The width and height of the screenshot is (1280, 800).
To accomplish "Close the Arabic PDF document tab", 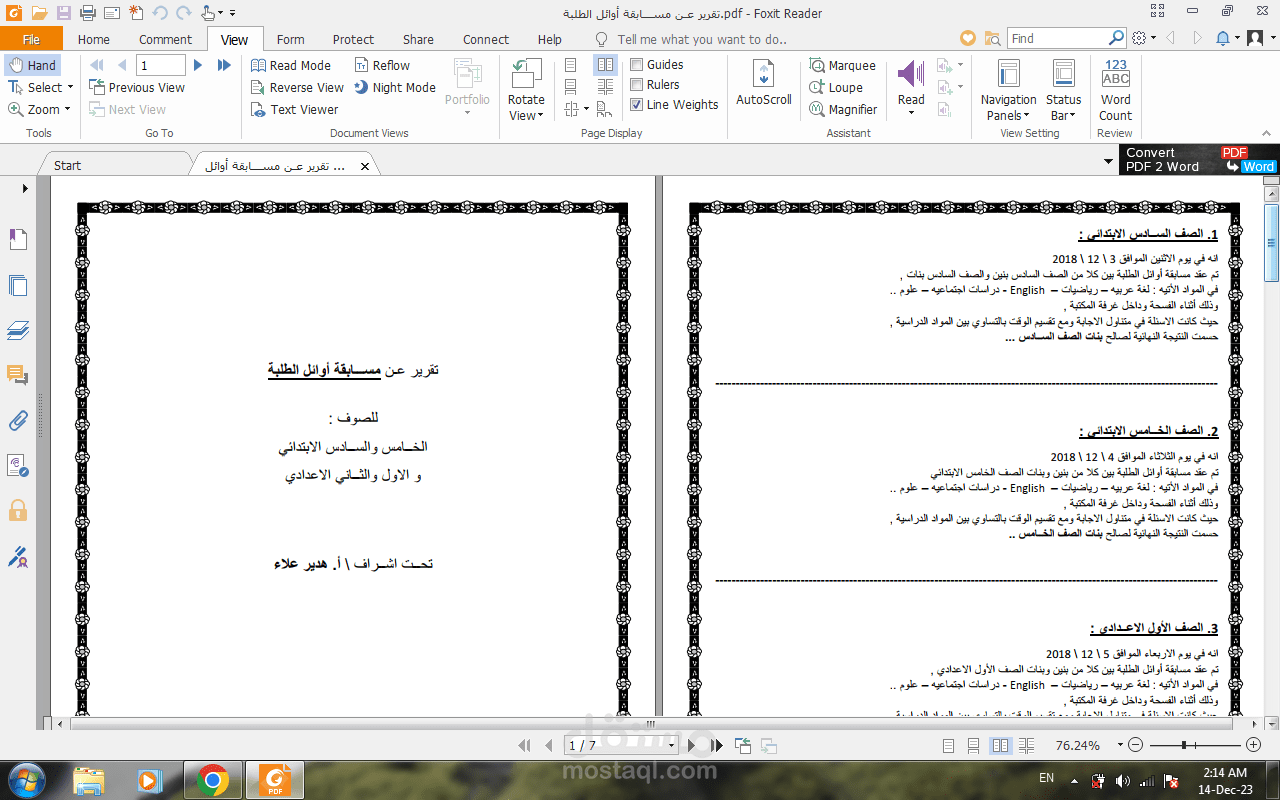I will 365,166.
